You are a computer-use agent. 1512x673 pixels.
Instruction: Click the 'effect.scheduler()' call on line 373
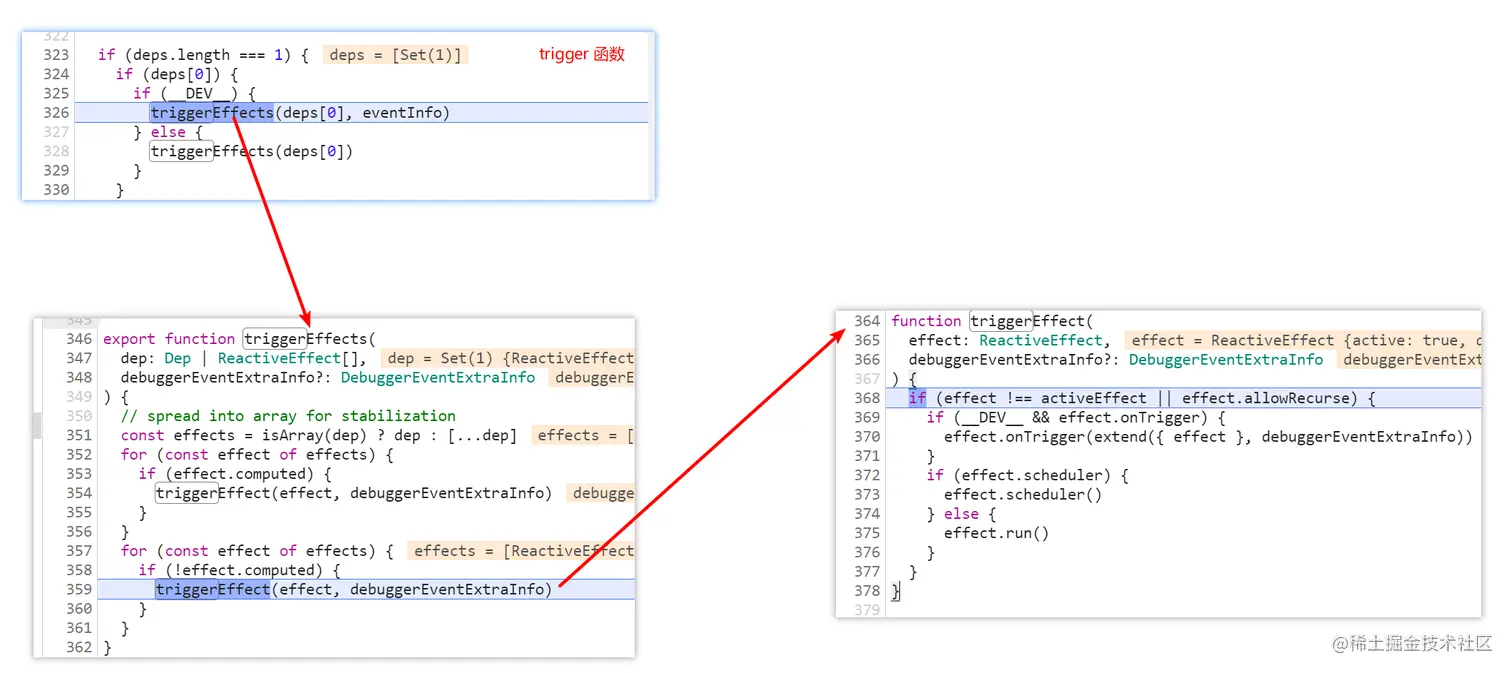coord(1023,494)
